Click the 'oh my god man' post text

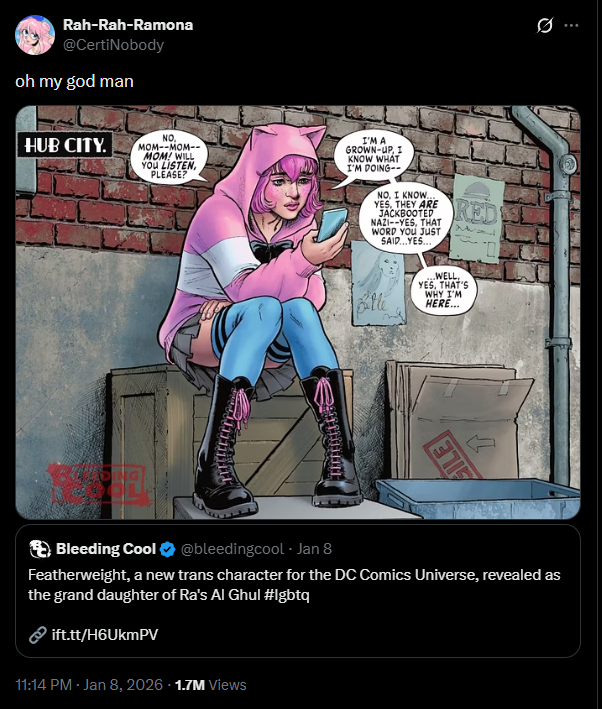point(74,81)
